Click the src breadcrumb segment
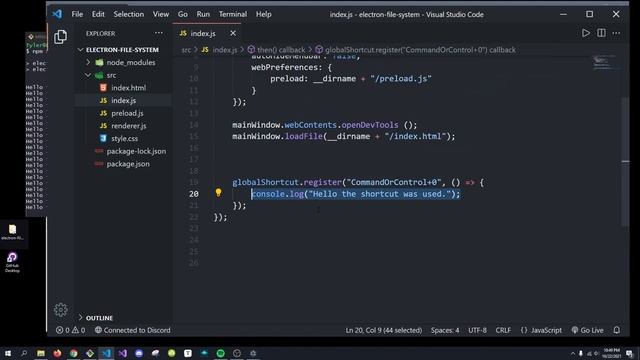 [186, 50]
